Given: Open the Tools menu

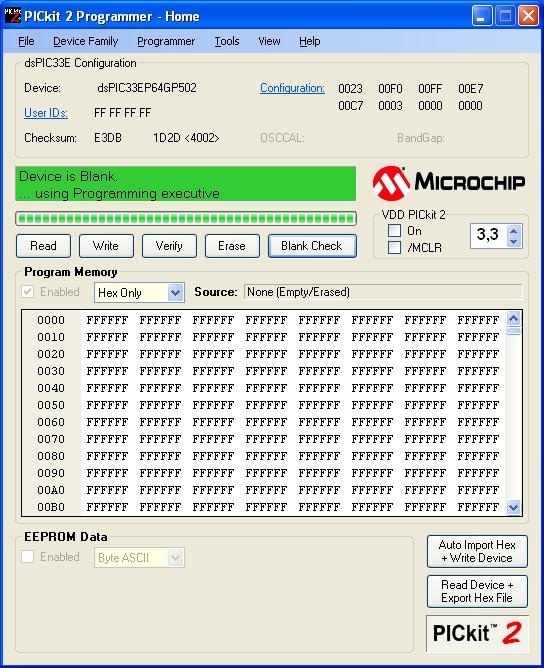Looking at the screenshot, I should [x=227, y=41].
